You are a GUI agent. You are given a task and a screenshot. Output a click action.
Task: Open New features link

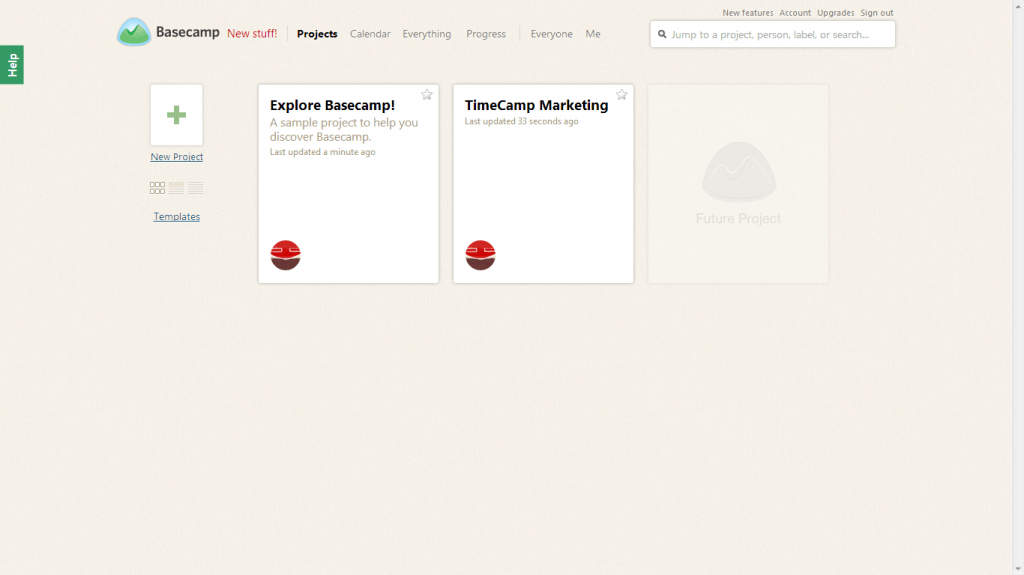pyautogui.click(x=748, y=13)
